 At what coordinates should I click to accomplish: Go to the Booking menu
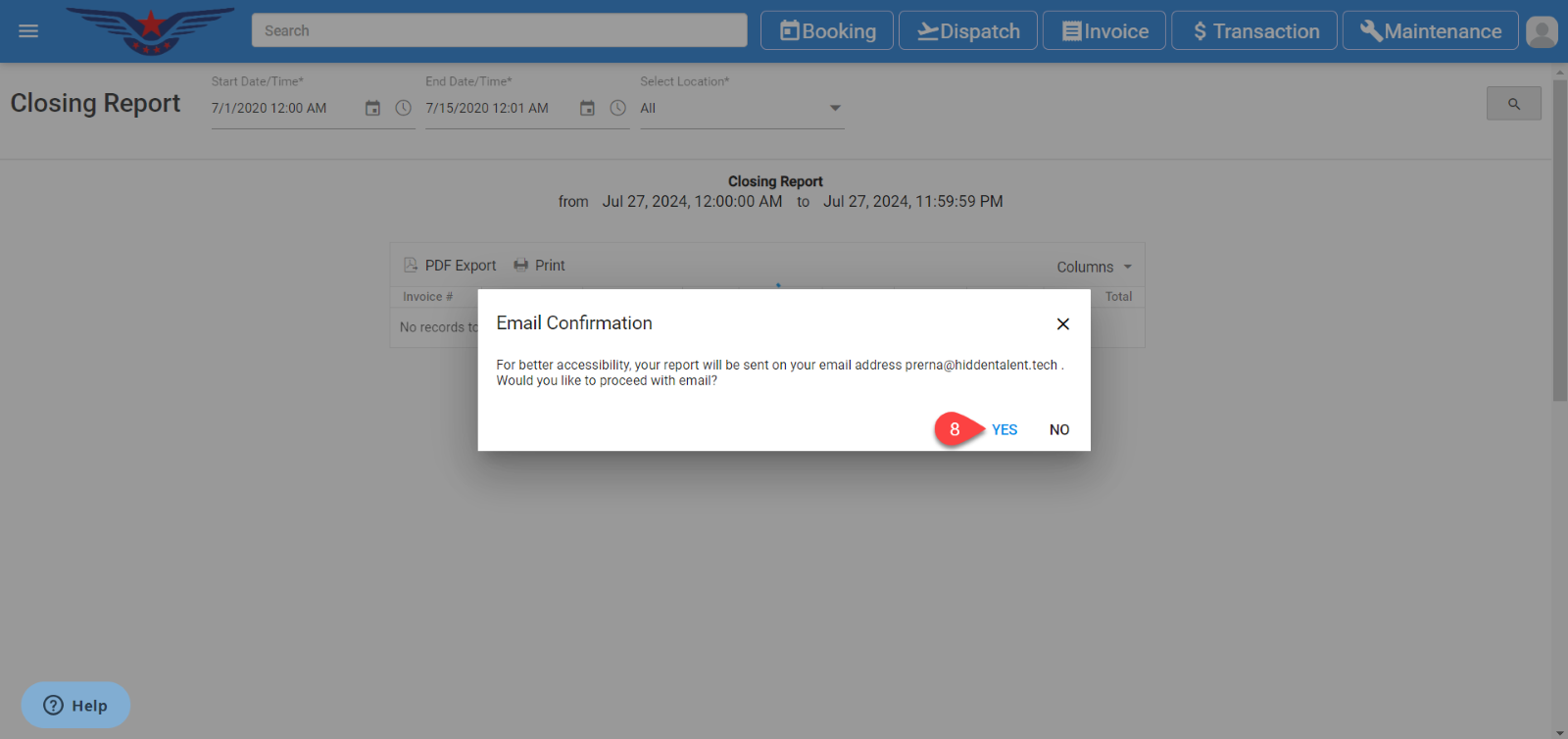[827, 31]
